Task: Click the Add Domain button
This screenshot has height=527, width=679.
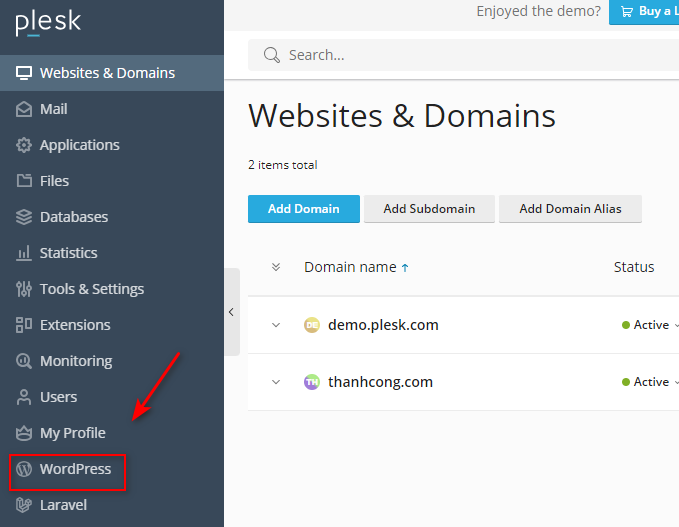Action: pos(304,209)
